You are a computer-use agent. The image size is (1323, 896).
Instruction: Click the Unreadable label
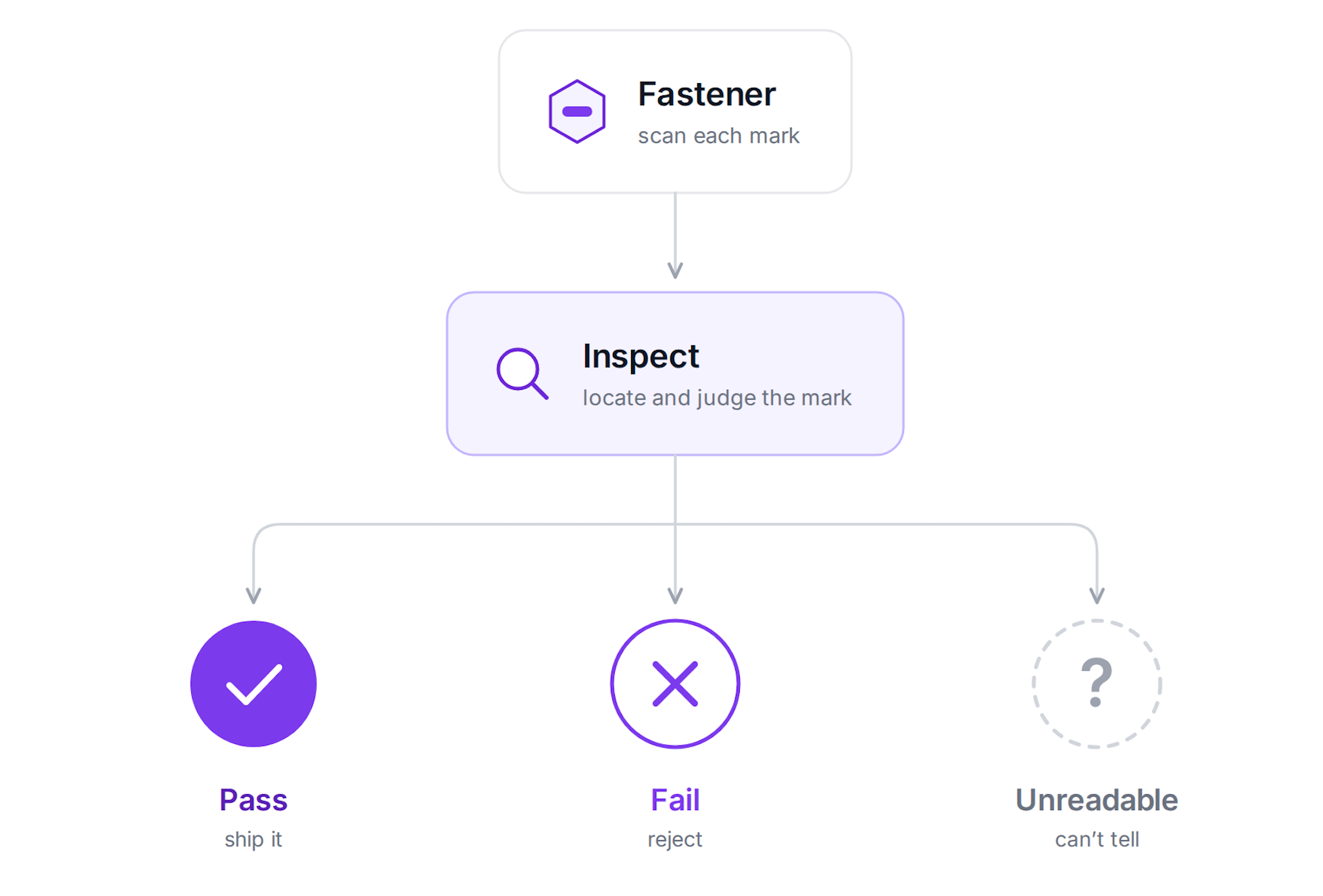[x=1097, y=800]
